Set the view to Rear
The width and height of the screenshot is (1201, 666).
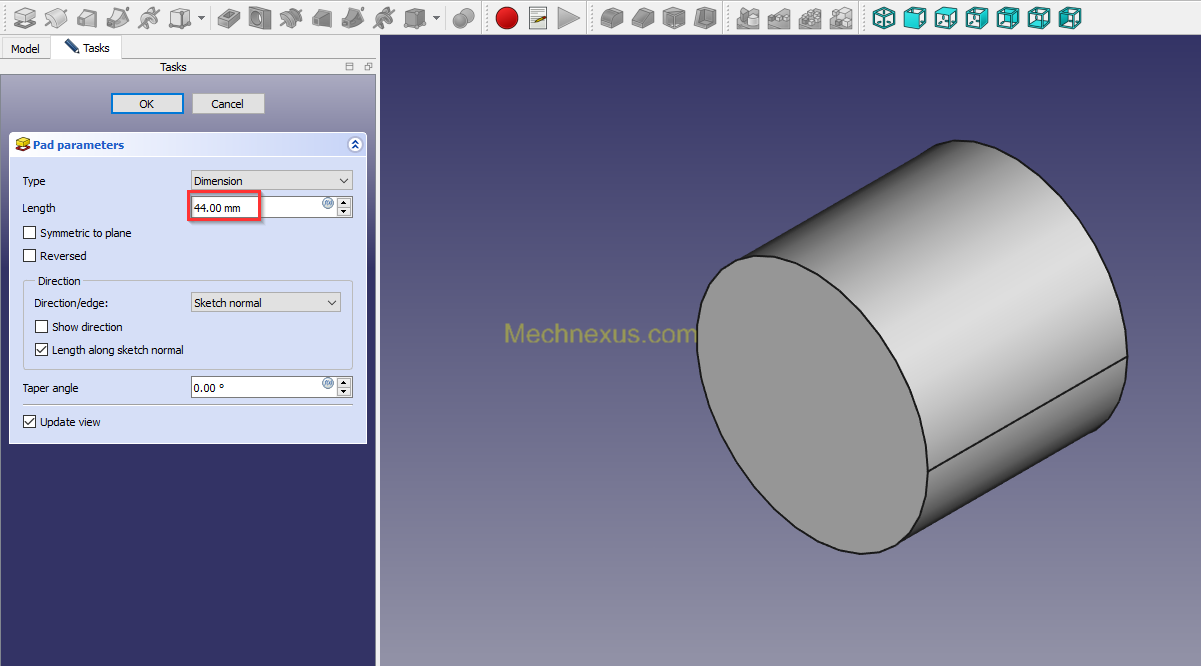[x=1008, y=17]
